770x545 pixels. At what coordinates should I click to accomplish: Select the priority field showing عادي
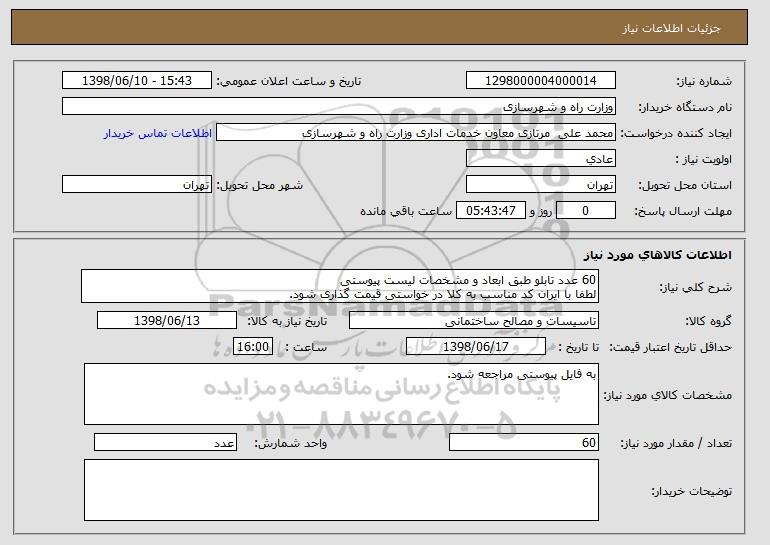541,159
